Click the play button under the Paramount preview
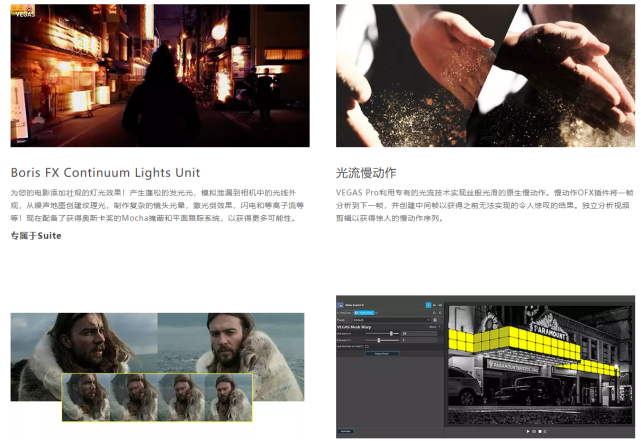Image resolution: width=641 pixels, height=441 pixels. [x=528, y=431]
